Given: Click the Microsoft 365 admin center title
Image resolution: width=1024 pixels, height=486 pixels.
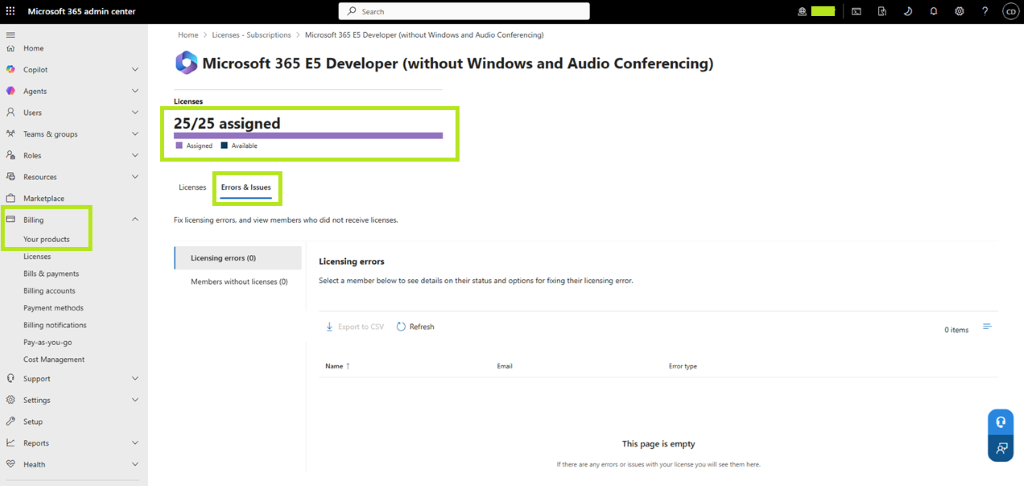Looking at the screenshot, I should tap(82, 11).
